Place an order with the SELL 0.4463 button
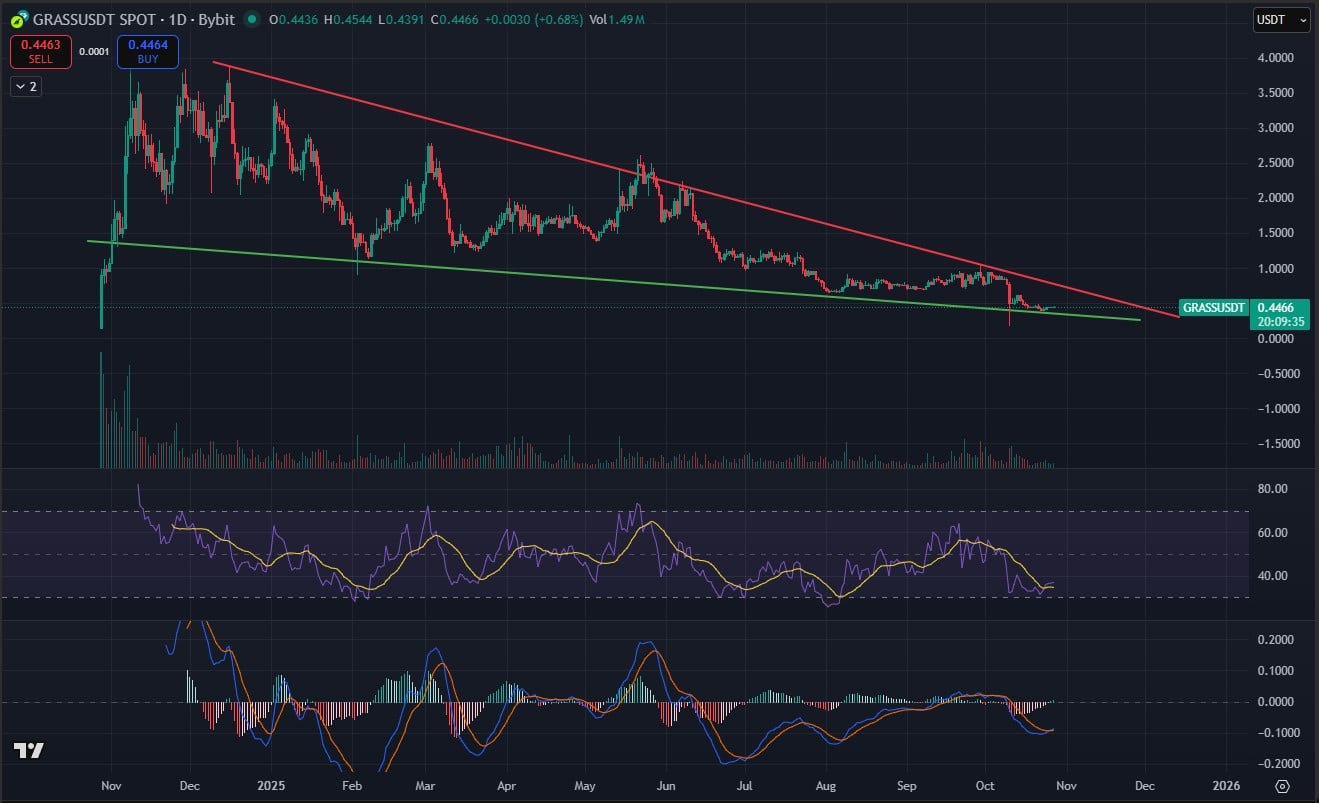Viewport: 1319px width, 803px height. 40,51
